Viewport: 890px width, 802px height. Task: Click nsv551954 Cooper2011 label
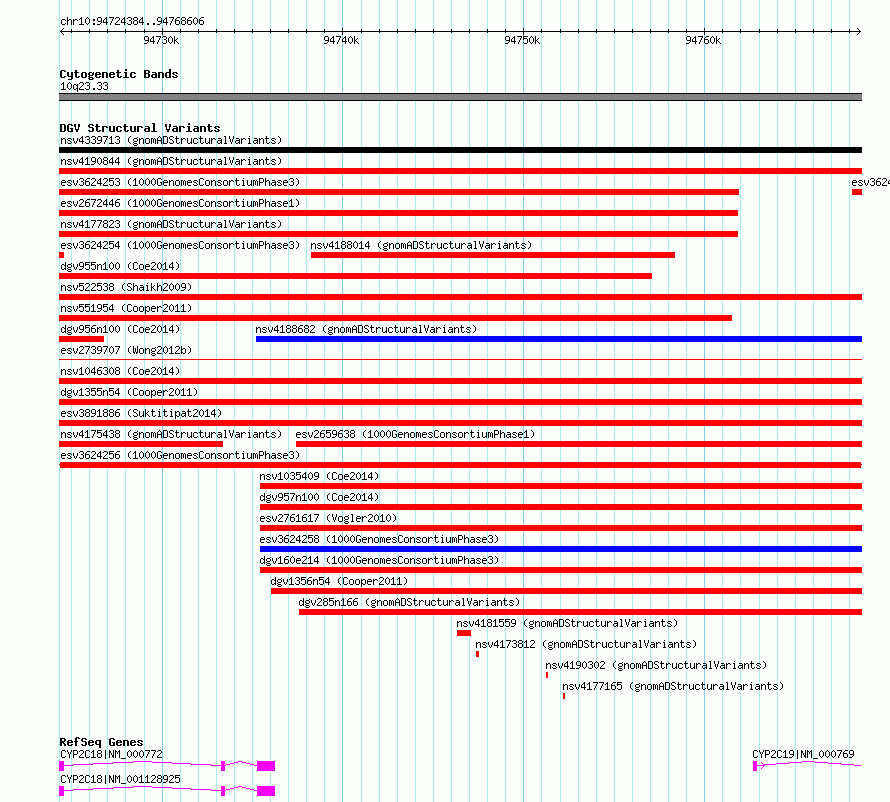click(x=126, y=308)
